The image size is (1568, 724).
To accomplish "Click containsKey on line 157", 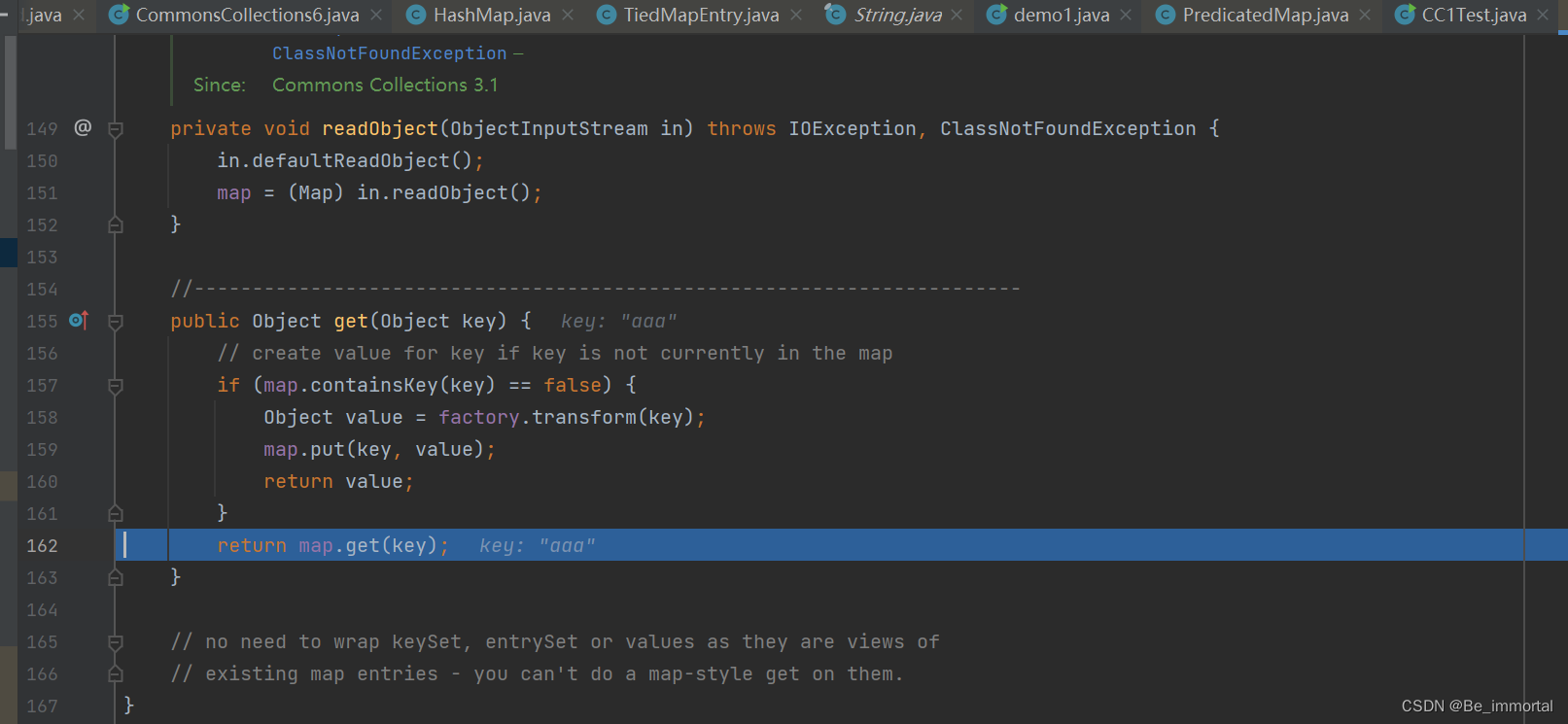I will 374,385.
